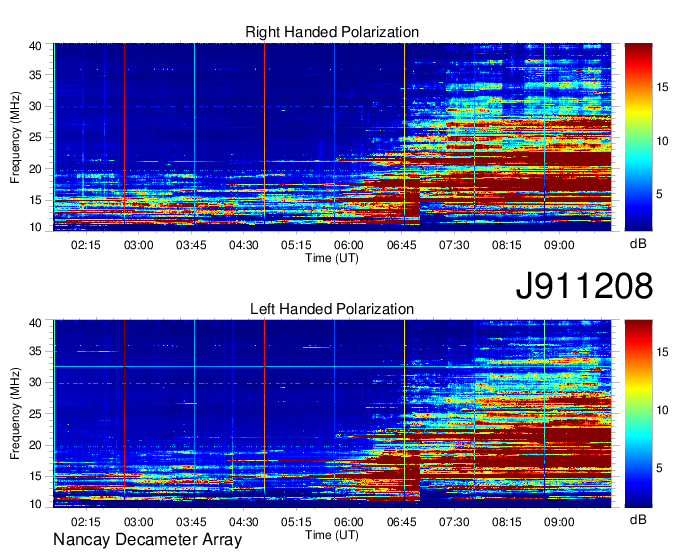Image resolution: width=680 pixels, height=552 pixels.
Task: Click '03:45' tick under Left Handed plot
Action: click(191, 522)
